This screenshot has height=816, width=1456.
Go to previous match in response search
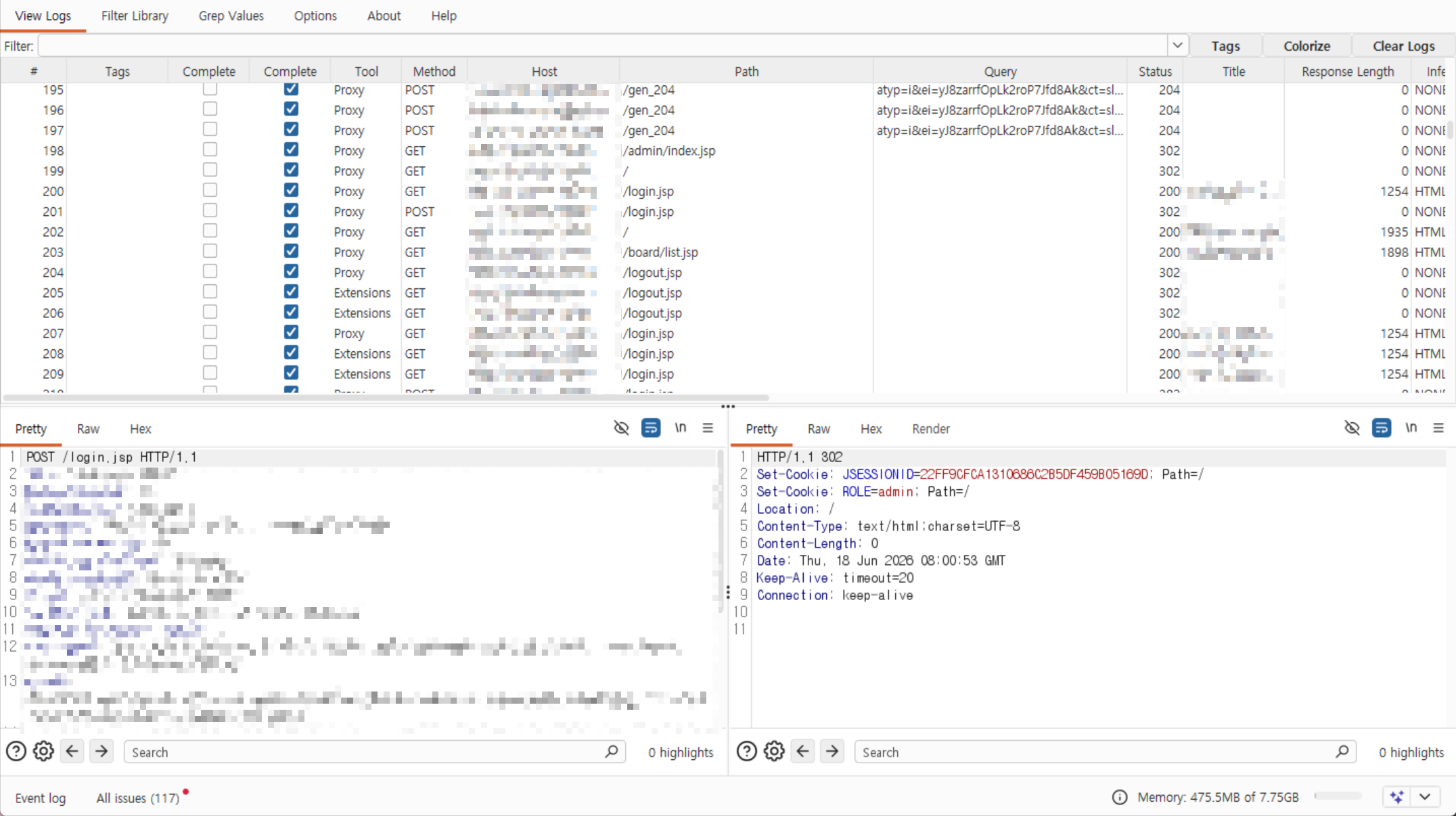click(803, 751)
